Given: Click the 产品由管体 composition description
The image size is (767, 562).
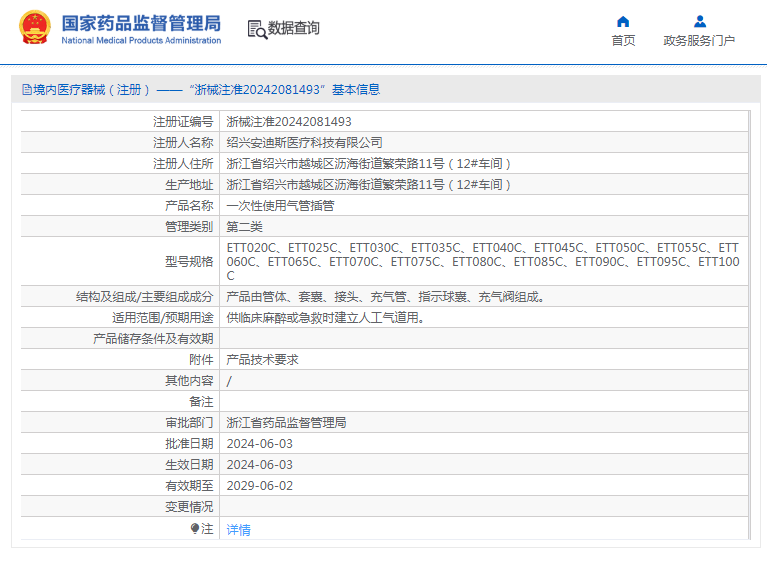Looking at the screenshot, I should coord(385,297).
